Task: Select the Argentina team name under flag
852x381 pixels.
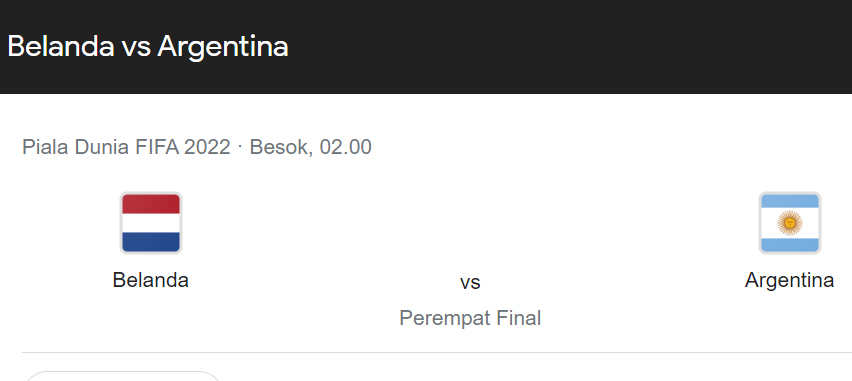Action: (790, 280)
